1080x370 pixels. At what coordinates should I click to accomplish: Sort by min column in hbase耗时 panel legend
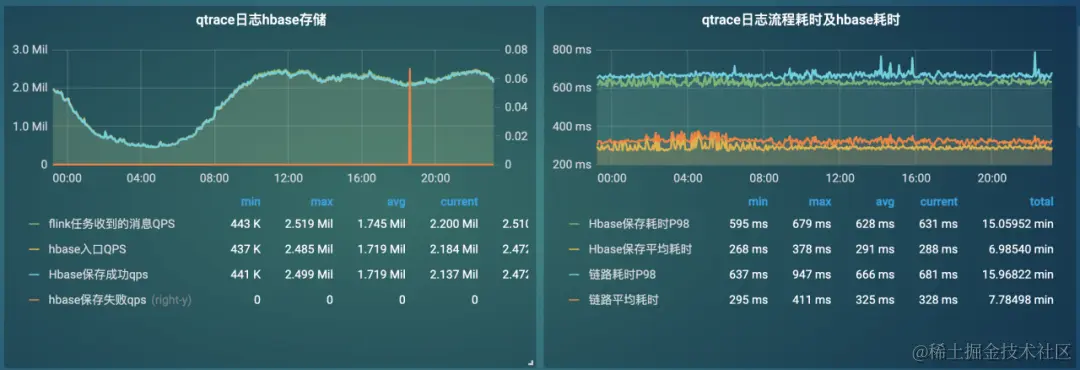tap(758, 202)
